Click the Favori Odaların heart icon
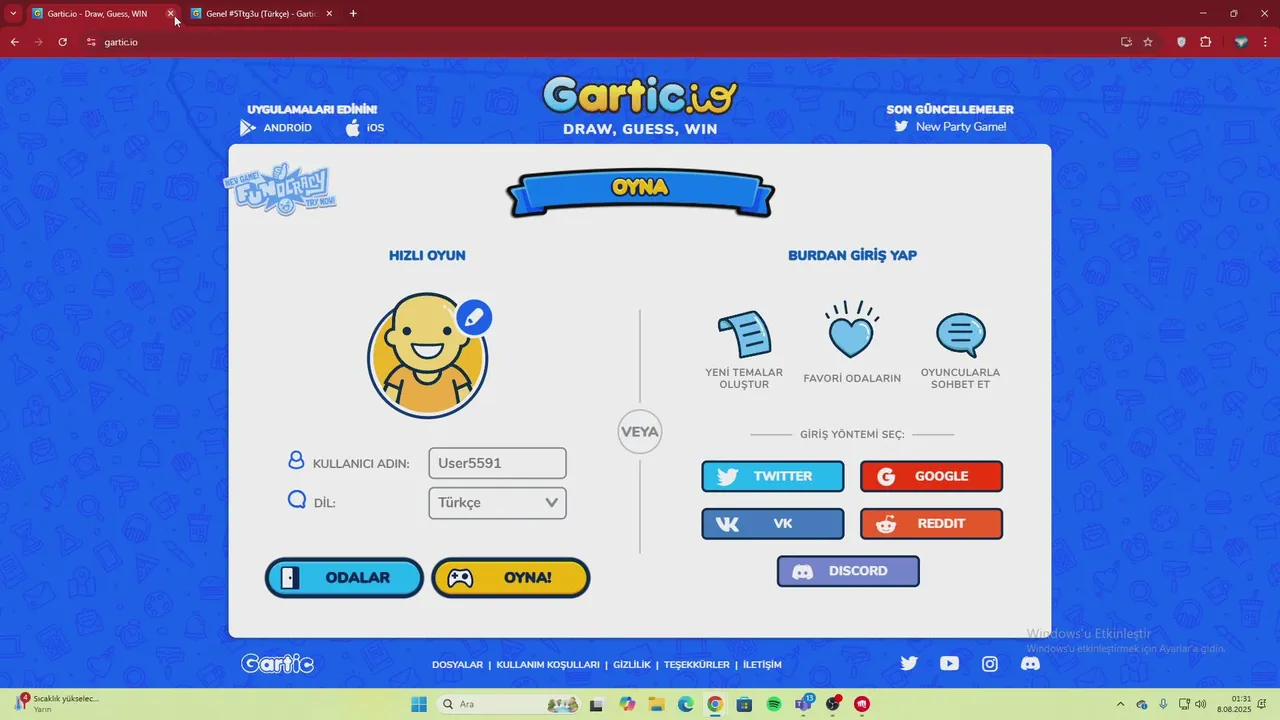 click(x=852, y=330)
